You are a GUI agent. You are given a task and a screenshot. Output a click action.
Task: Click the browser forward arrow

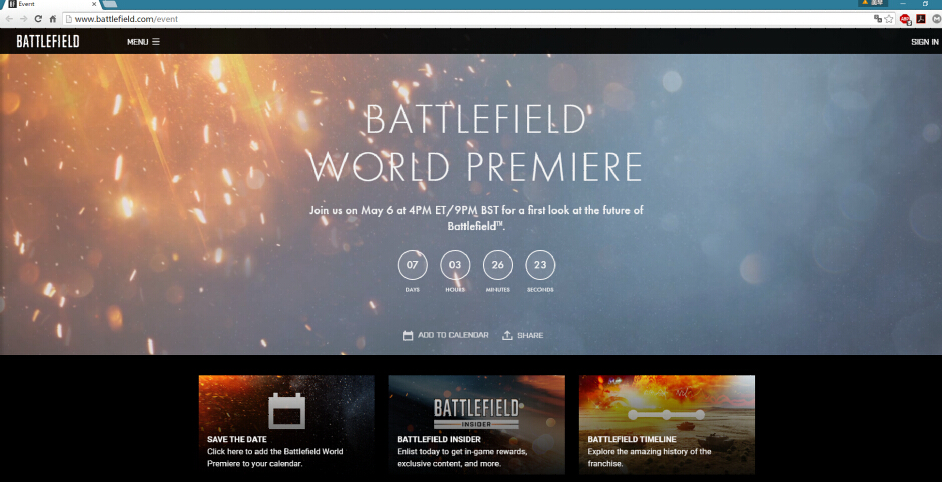(23, 19)
